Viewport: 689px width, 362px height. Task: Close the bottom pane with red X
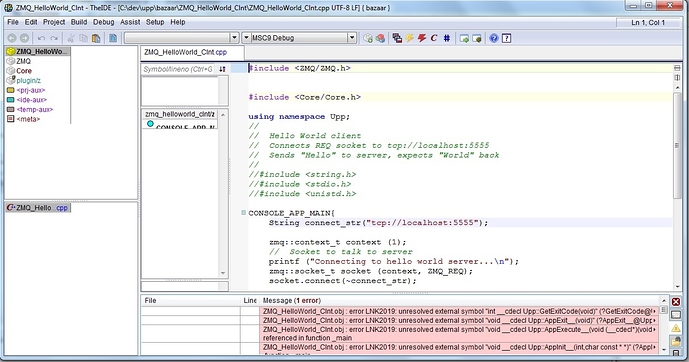pyautogui.click(x=676, y=302)
